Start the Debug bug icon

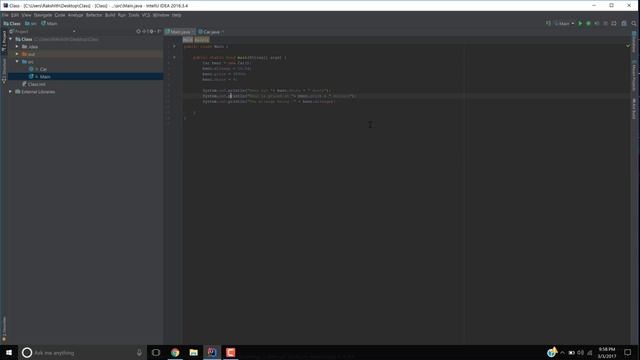point(589,24)
